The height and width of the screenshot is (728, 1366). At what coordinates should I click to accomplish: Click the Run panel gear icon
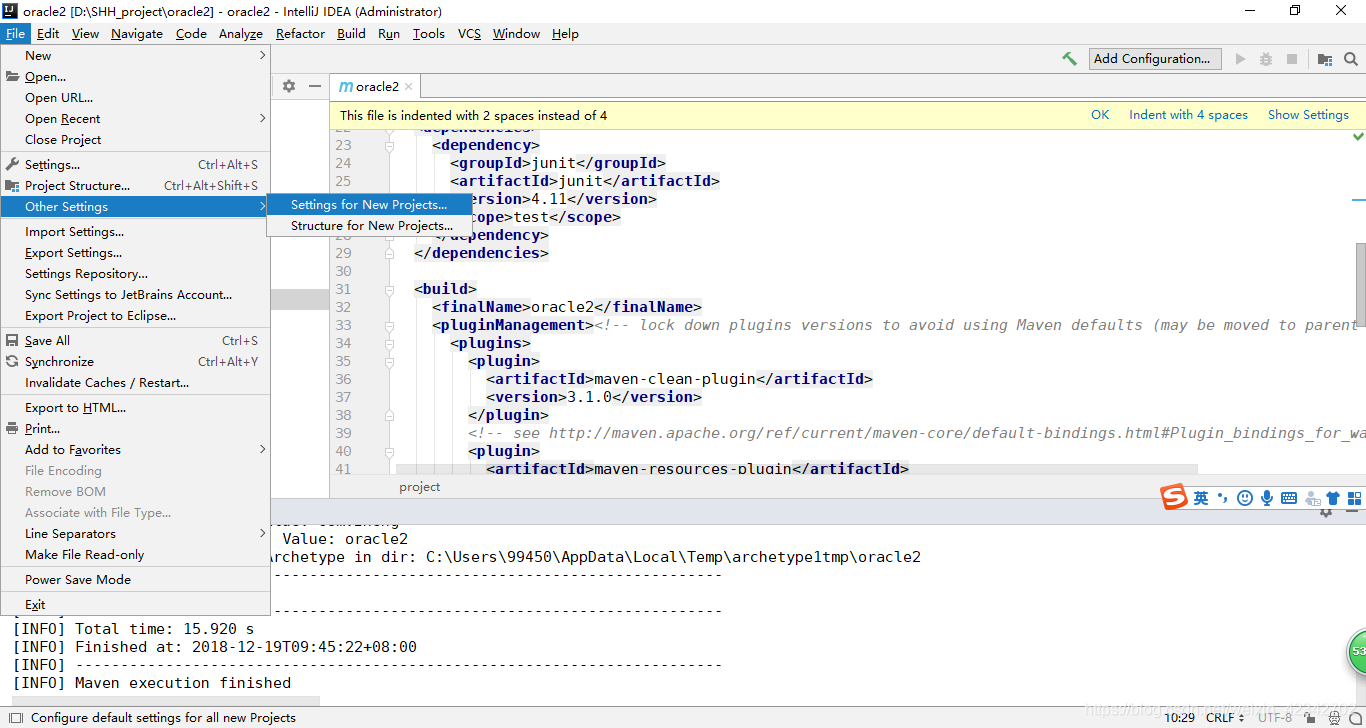(1326, 512)
